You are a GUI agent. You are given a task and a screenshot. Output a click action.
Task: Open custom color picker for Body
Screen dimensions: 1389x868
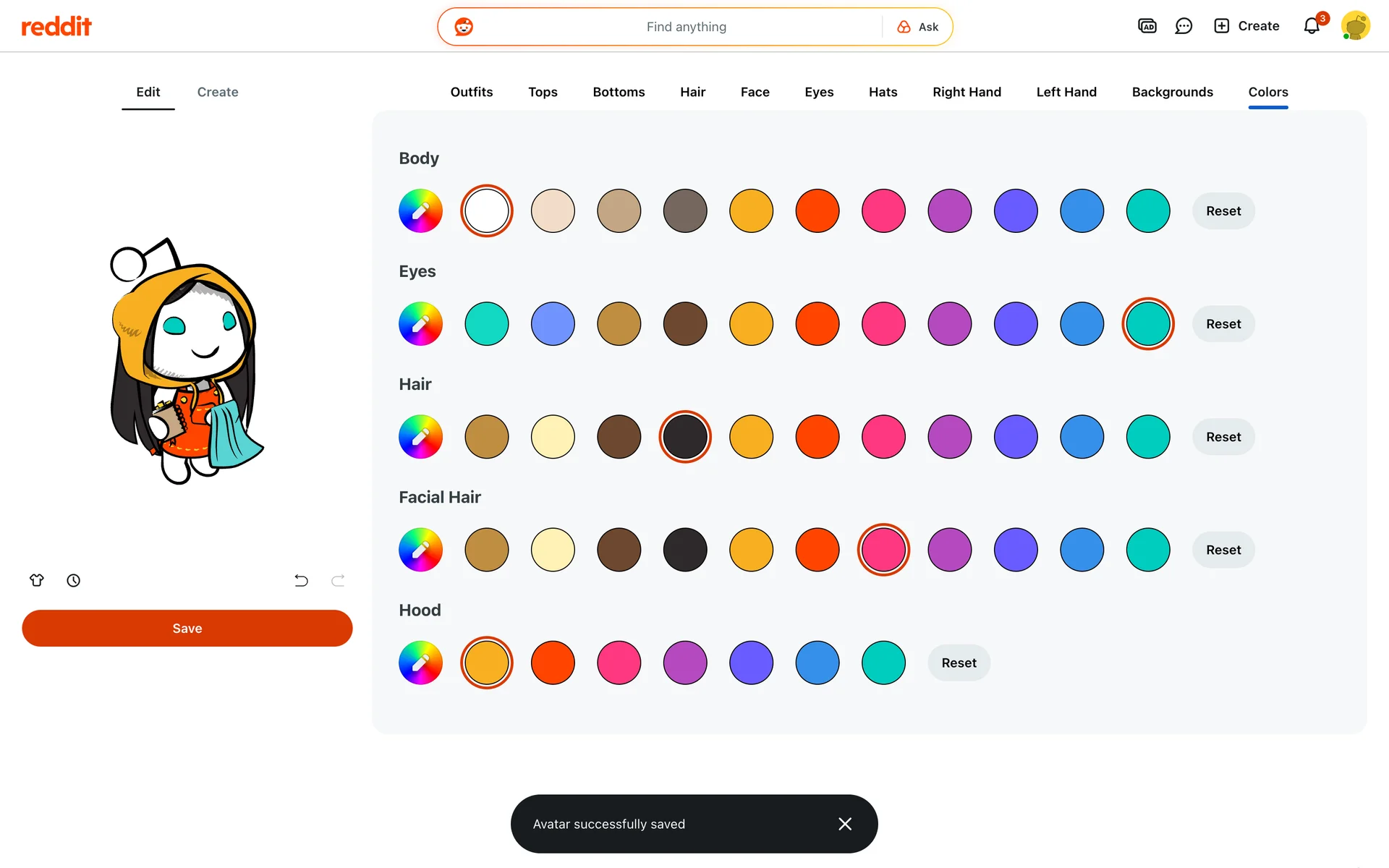click(x=420, y=210)
